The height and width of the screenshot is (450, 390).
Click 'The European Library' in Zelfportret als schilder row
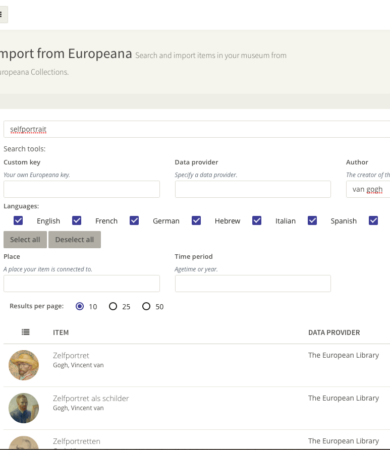click(344, 398)
